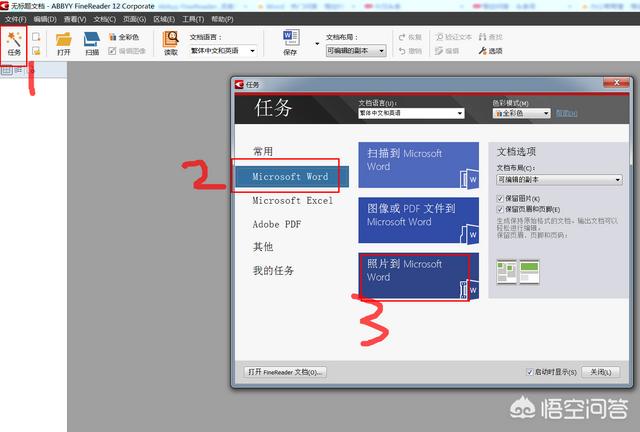640x432 pixels.
Task: Open the 文件(F) menu
Action: [x=16, y=19]
